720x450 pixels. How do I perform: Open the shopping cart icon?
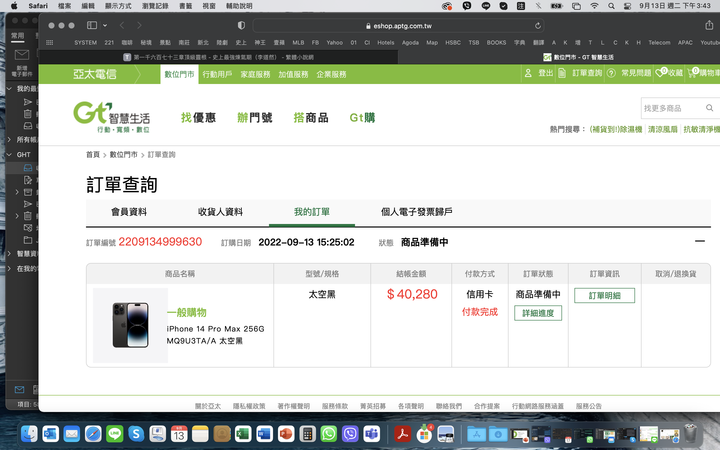tap(692, 73)
